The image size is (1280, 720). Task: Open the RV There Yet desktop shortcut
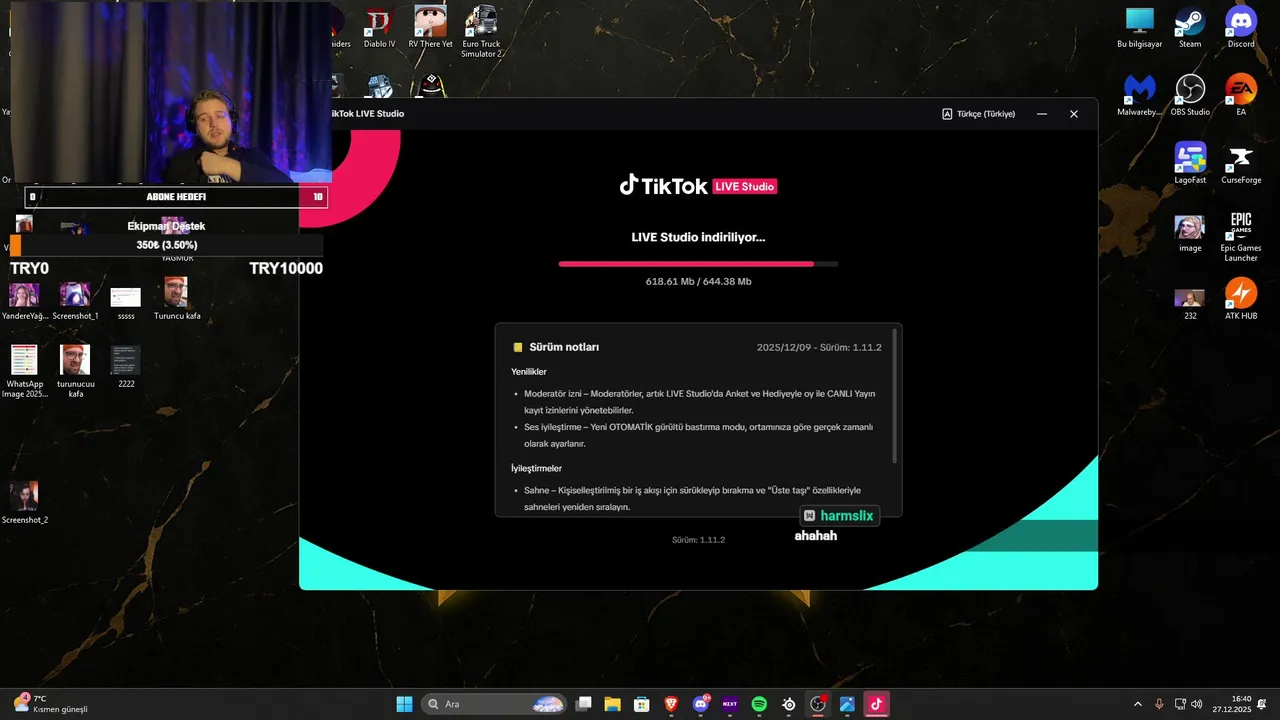430,27
